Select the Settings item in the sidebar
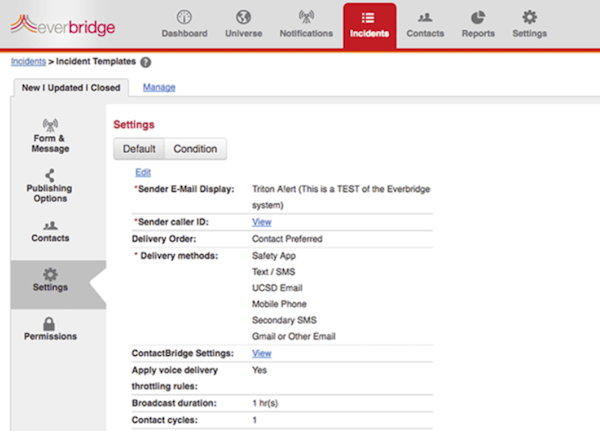 49,281
